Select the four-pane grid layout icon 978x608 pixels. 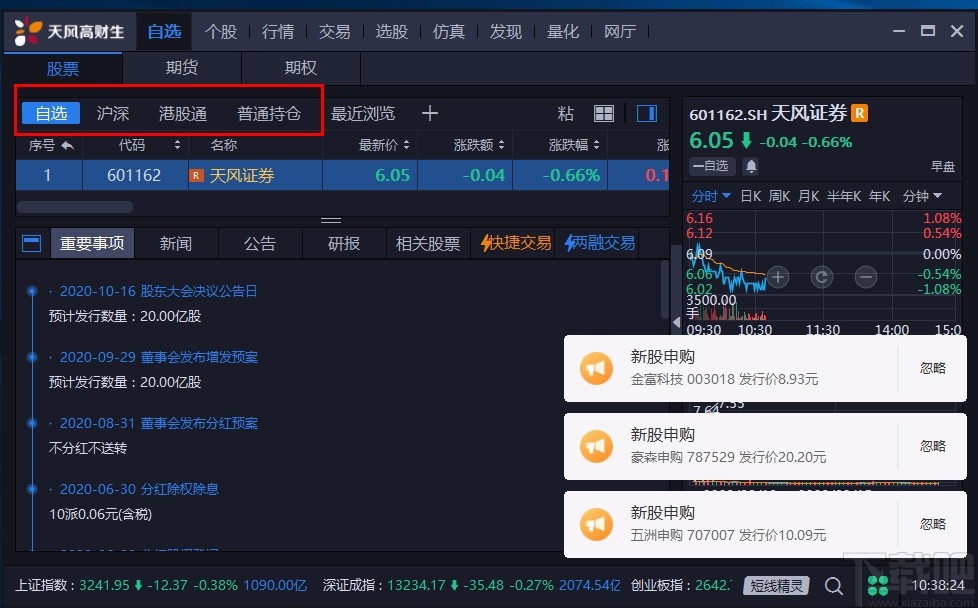(604, 113)
